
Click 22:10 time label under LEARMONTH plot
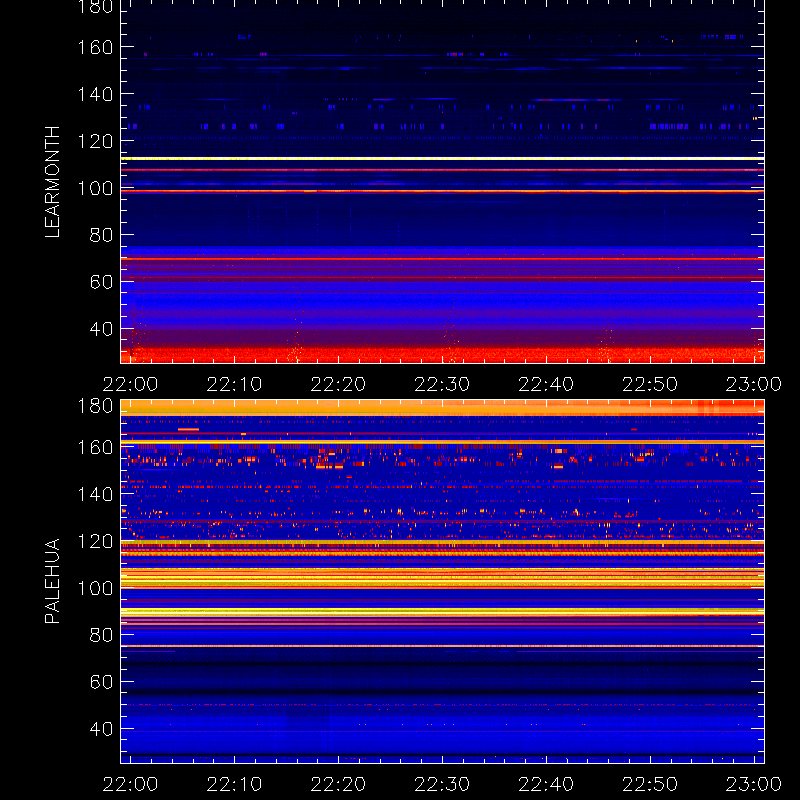point(234,384)
